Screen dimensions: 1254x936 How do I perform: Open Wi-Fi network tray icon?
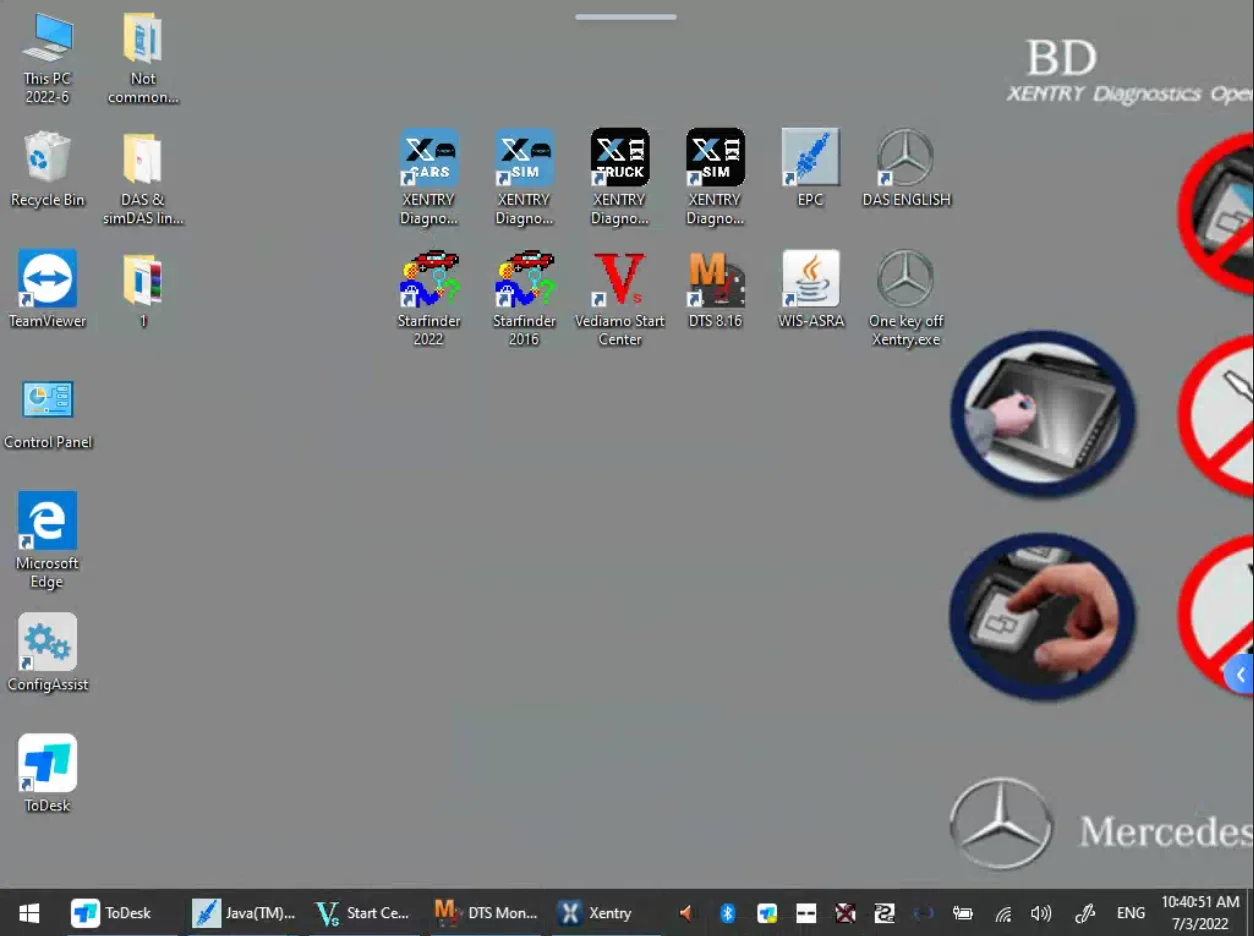[x=1003, y=912]
